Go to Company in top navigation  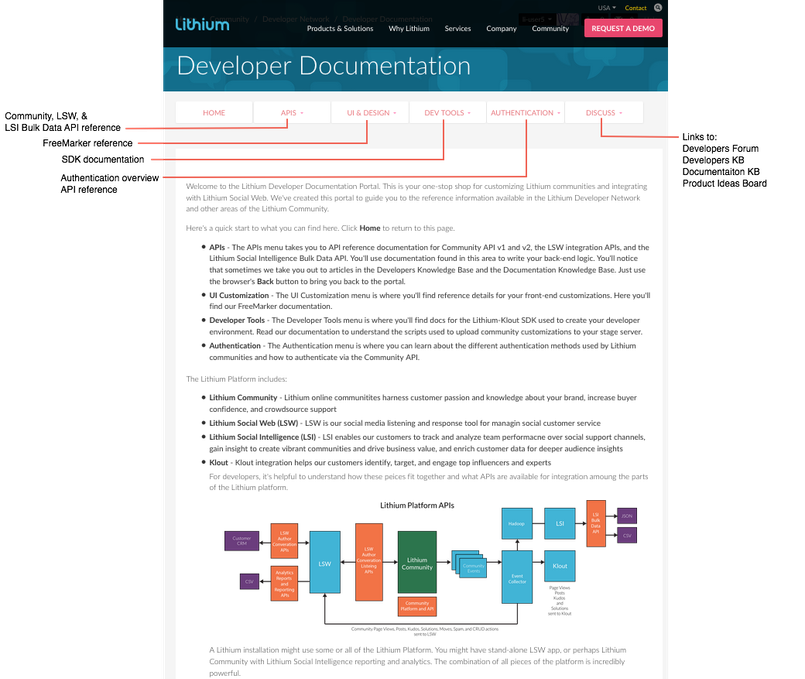[501, 29]
